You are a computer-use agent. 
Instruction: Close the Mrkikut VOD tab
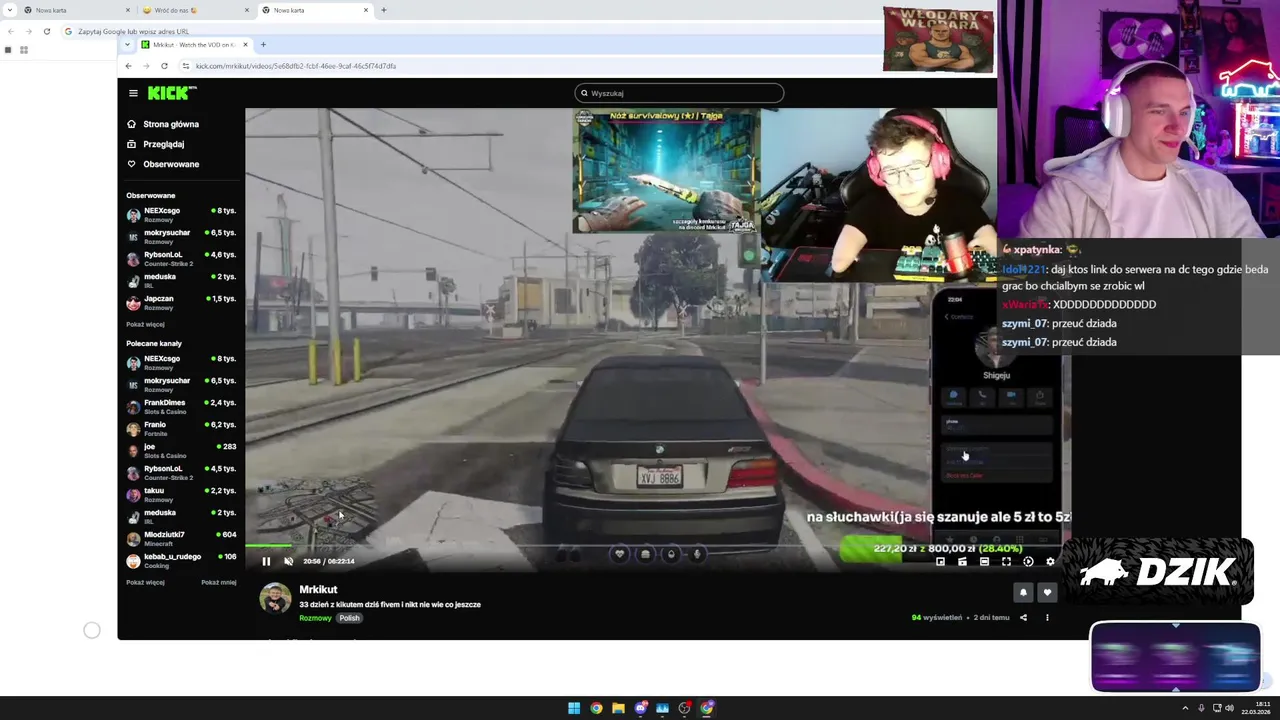point(245,45)
